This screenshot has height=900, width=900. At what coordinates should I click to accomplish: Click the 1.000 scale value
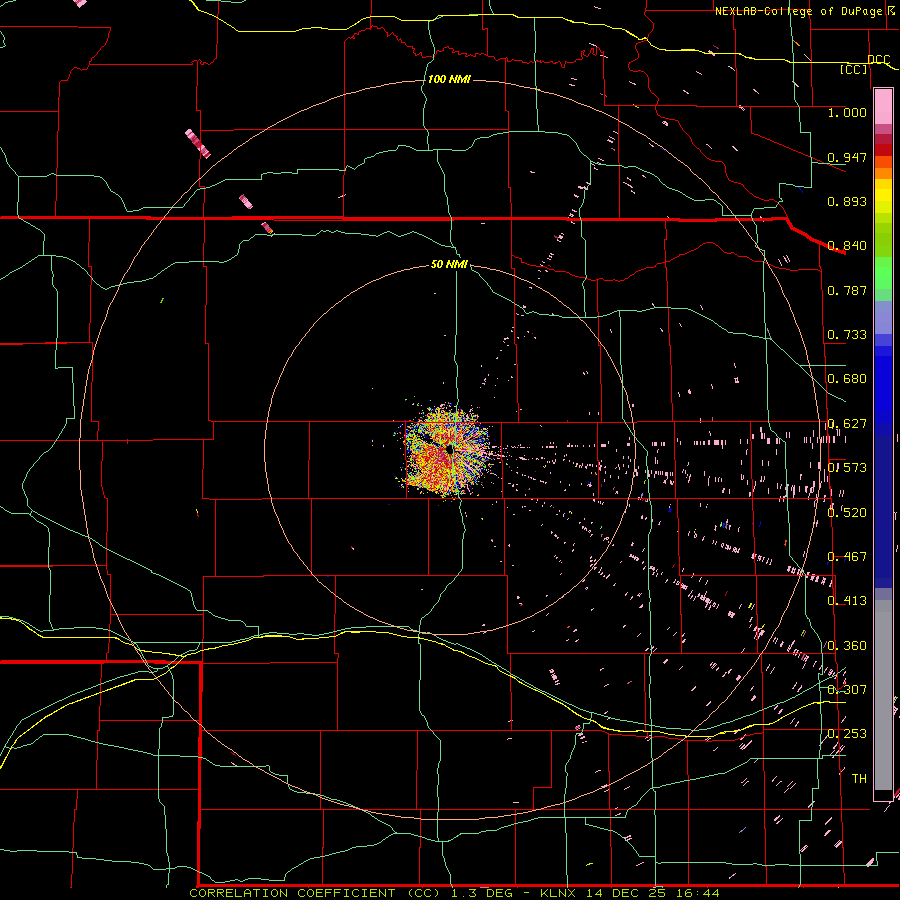(847, 112)
